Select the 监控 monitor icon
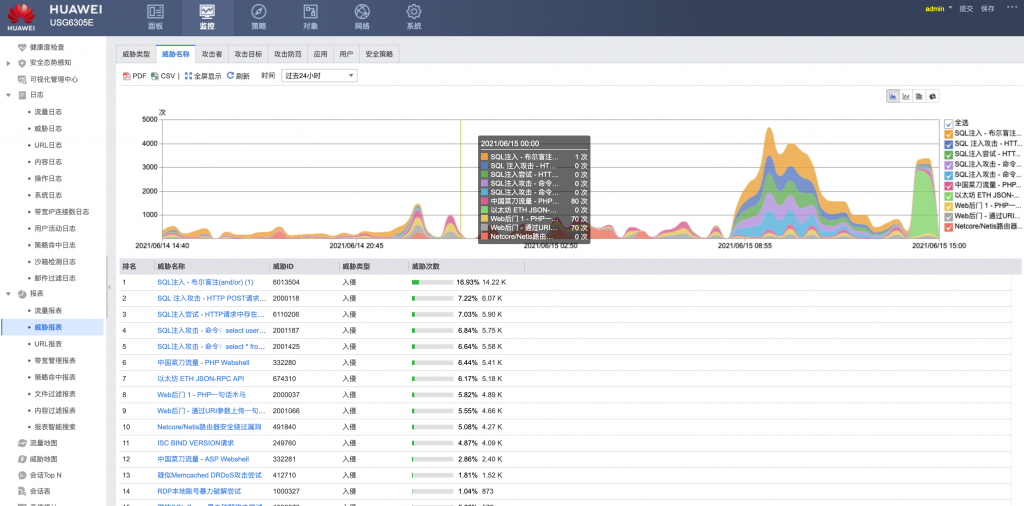This screenshot has height=506, width=1024. [x=207, y=11]
